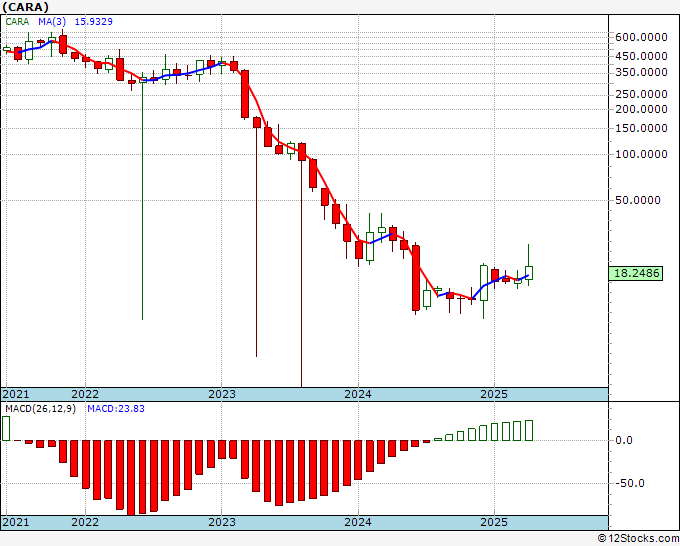Select the moving average value 15.9329

pos(94,22)
